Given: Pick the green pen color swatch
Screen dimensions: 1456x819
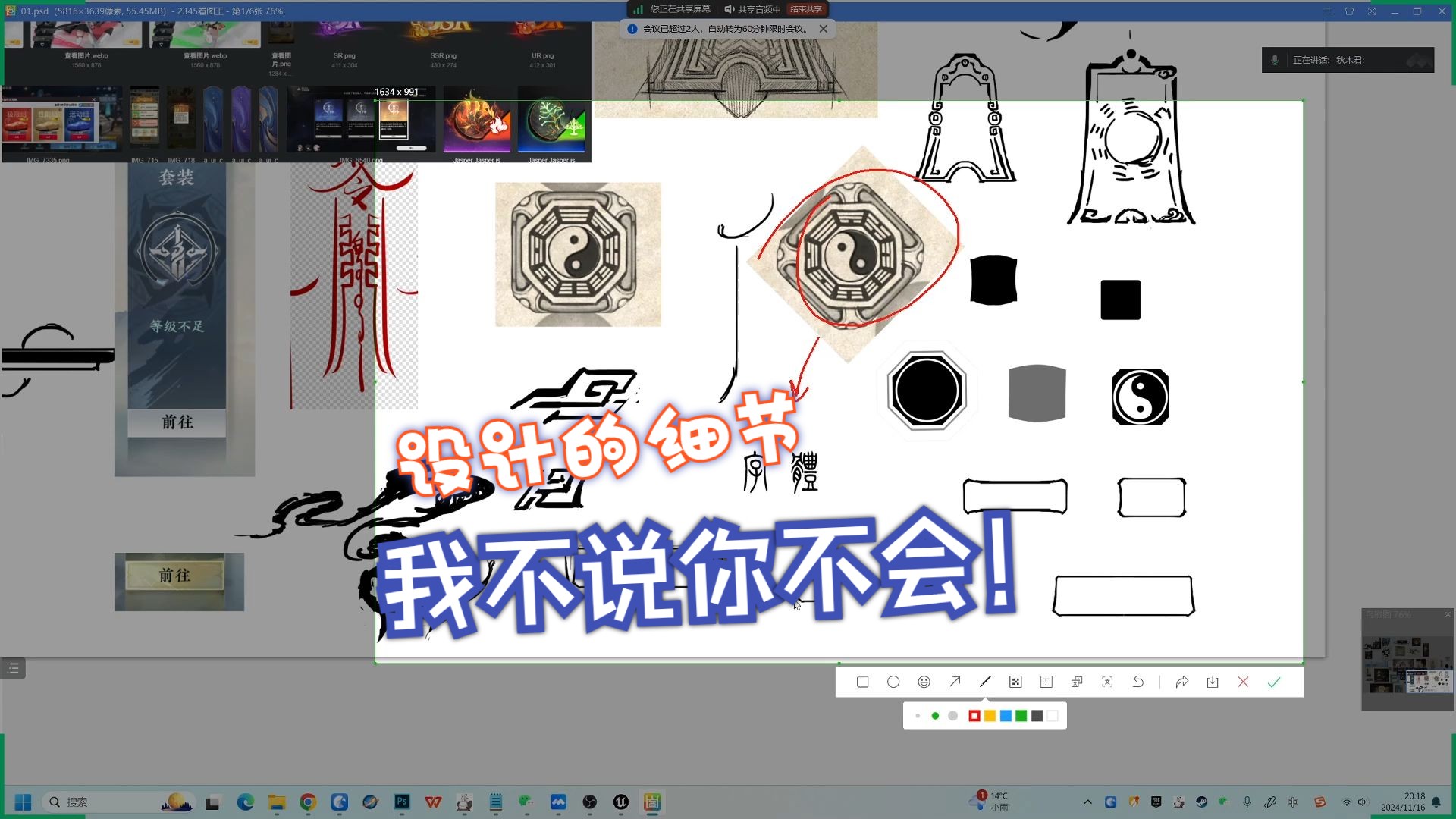Looking at the screenshot, I should (1021, 716).
